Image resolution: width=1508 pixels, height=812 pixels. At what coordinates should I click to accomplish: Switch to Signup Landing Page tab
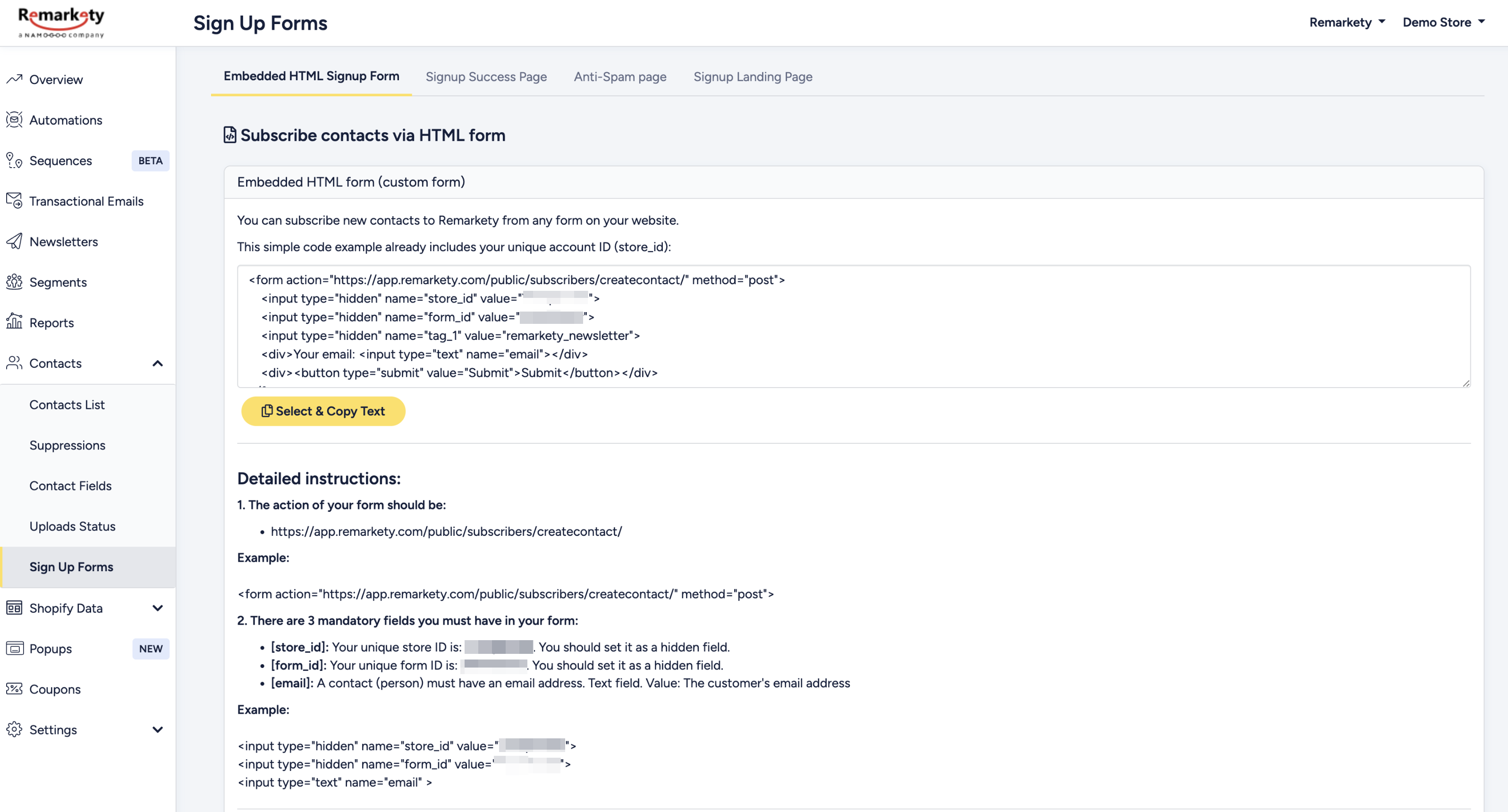click(753, 76)
